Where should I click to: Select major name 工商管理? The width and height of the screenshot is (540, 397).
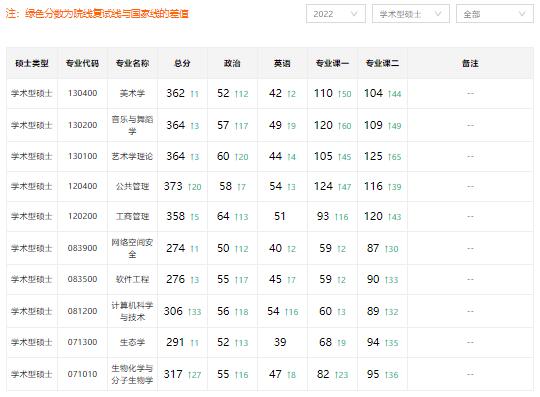pyautogui.click(x=132, y=216)
